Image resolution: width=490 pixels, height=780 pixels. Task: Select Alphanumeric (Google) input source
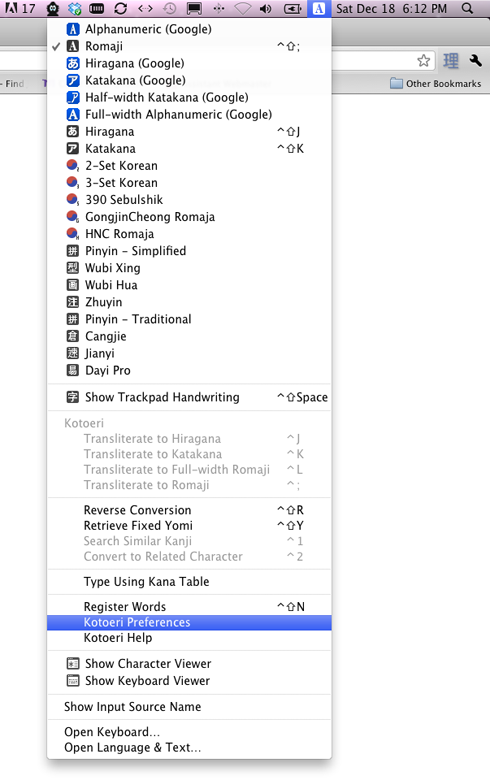(x=189, y=29)
